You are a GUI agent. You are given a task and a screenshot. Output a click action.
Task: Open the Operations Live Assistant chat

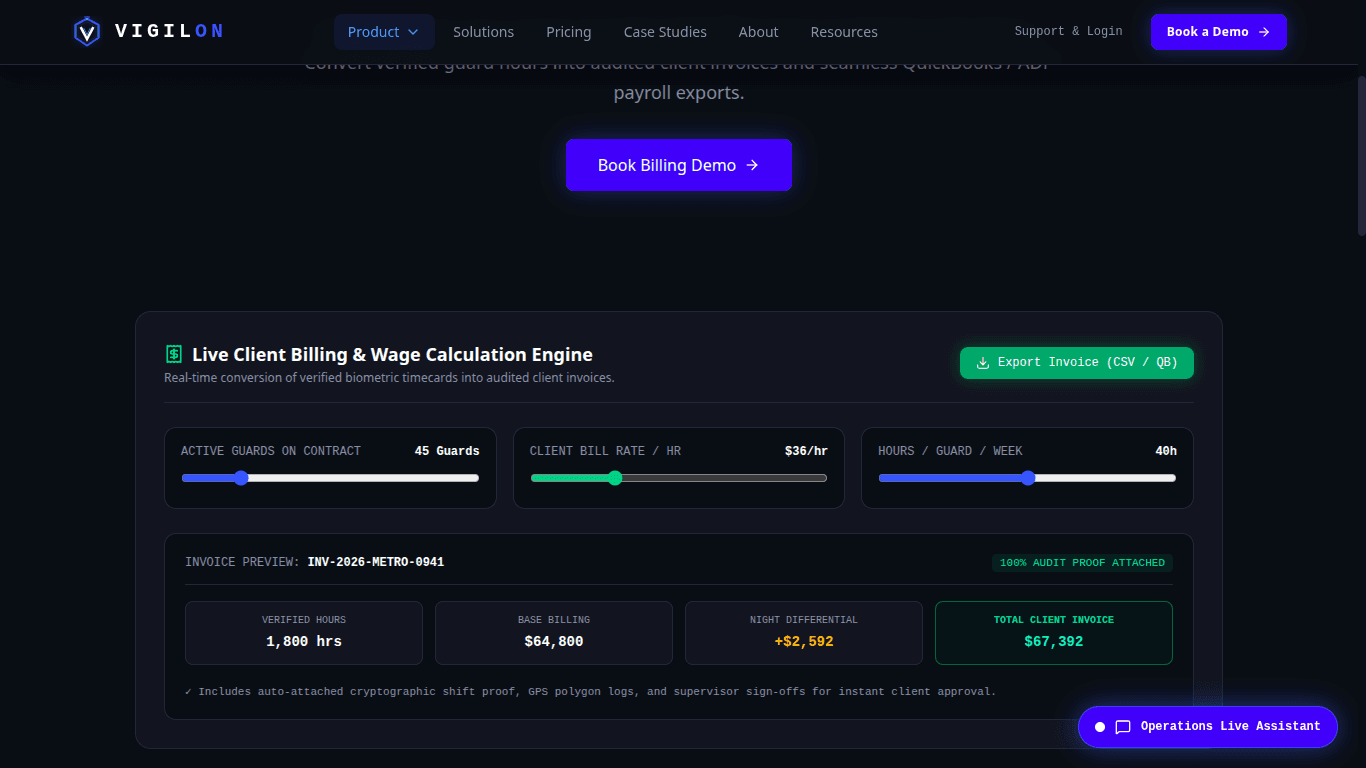pyautogui.click(x=1208, y=727)
